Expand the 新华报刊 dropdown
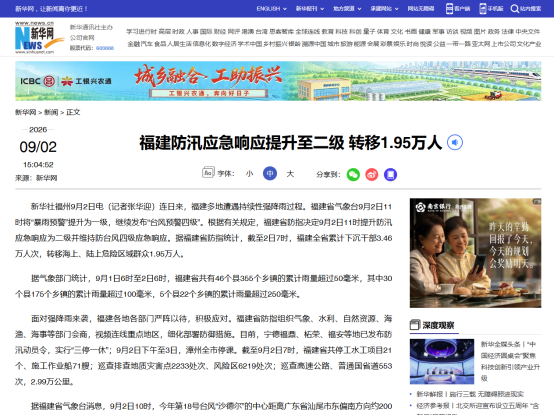Viewport: 554px width, 416px height. coord(310,8)
